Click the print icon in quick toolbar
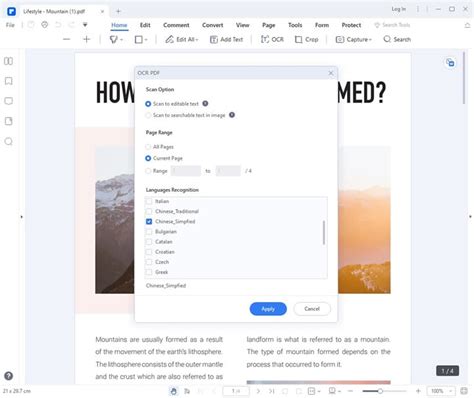This screenshot has height=398, width=474. click(45, 25)
